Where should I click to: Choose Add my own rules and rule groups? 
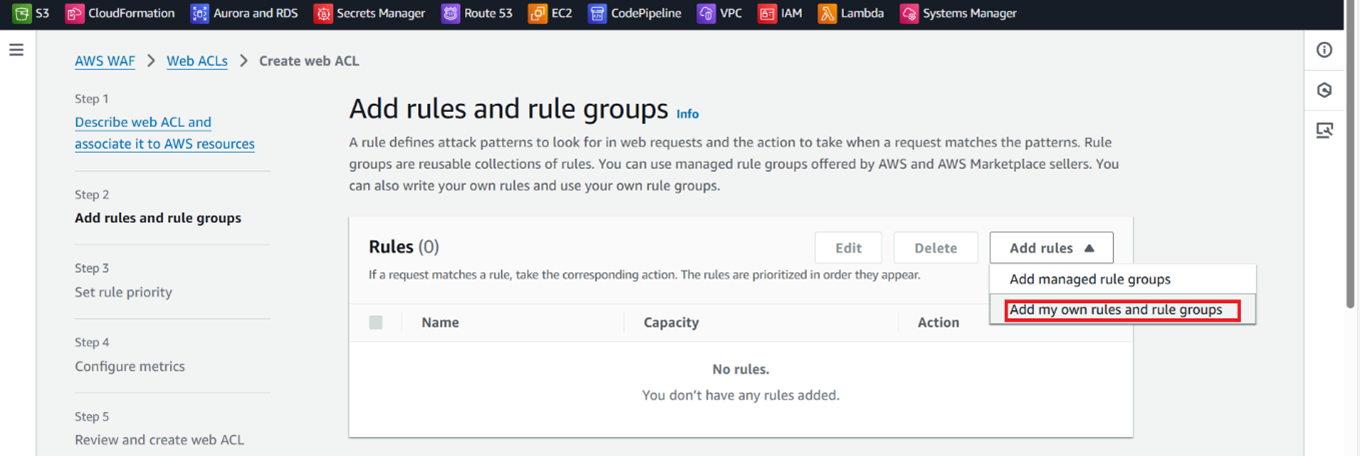coord(1122,310)
